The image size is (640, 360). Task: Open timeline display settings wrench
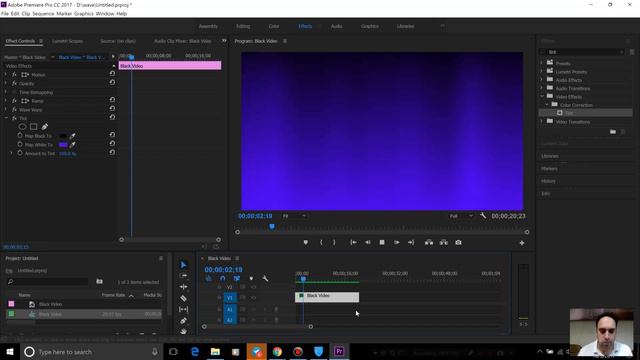click(265, 278)
